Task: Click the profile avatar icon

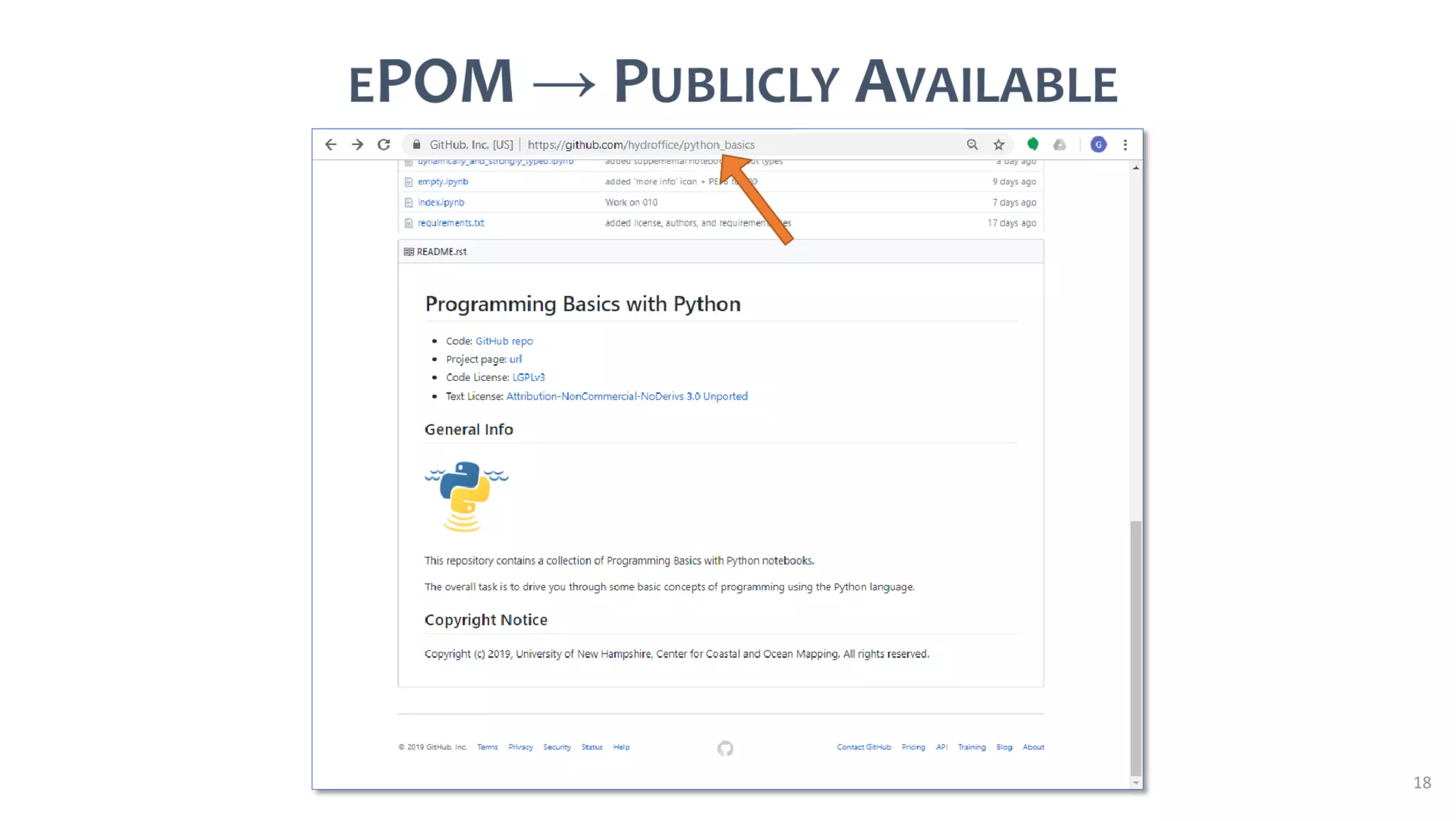Action: pos(1098,144)
